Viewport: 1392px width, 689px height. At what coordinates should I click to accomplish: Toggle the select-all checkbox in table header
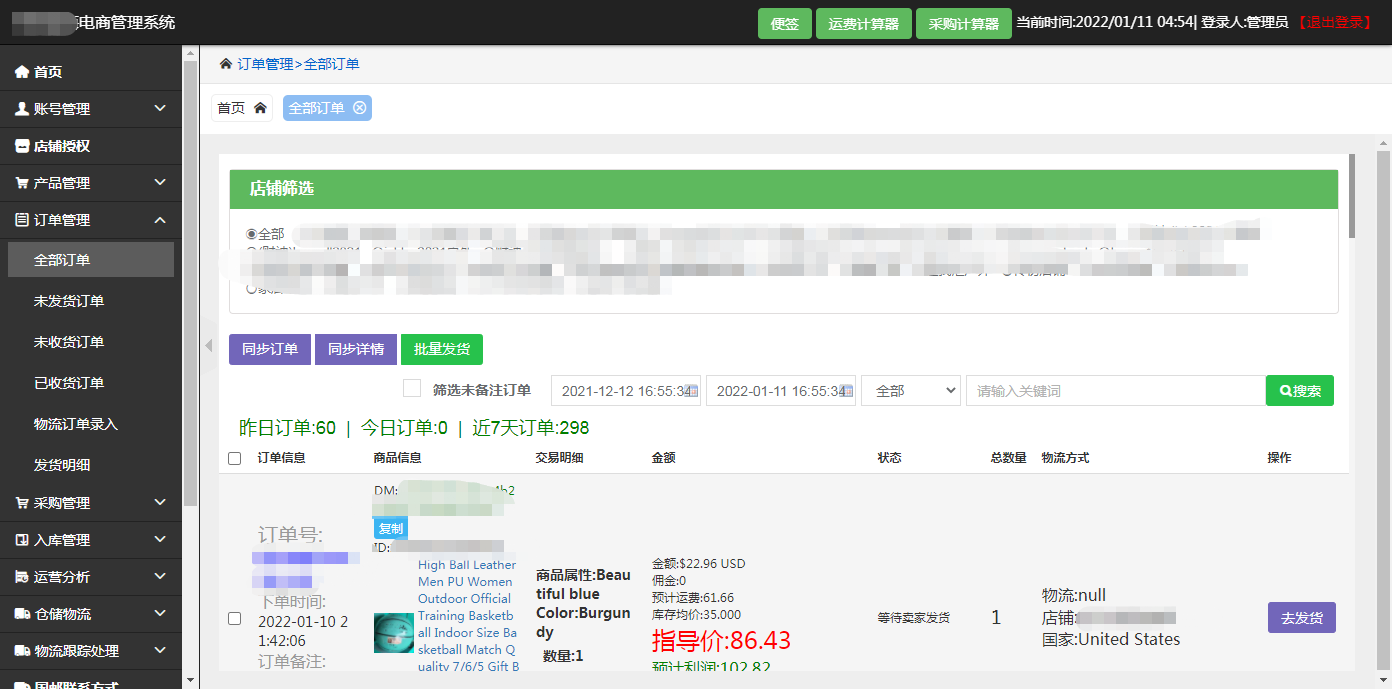(x=235, y=458)
